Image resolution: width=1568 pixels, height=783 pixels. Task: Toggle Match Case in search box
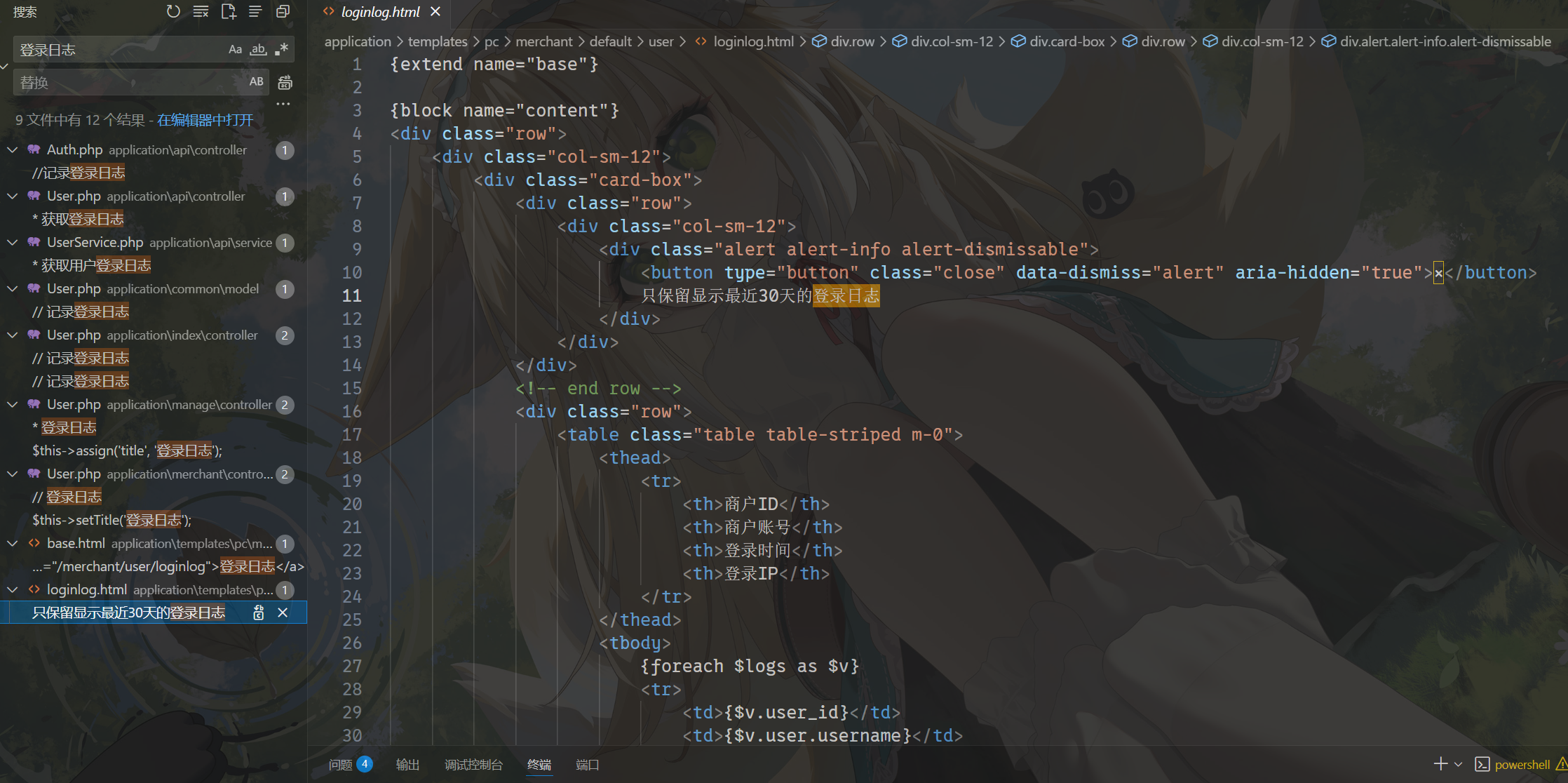235,49
